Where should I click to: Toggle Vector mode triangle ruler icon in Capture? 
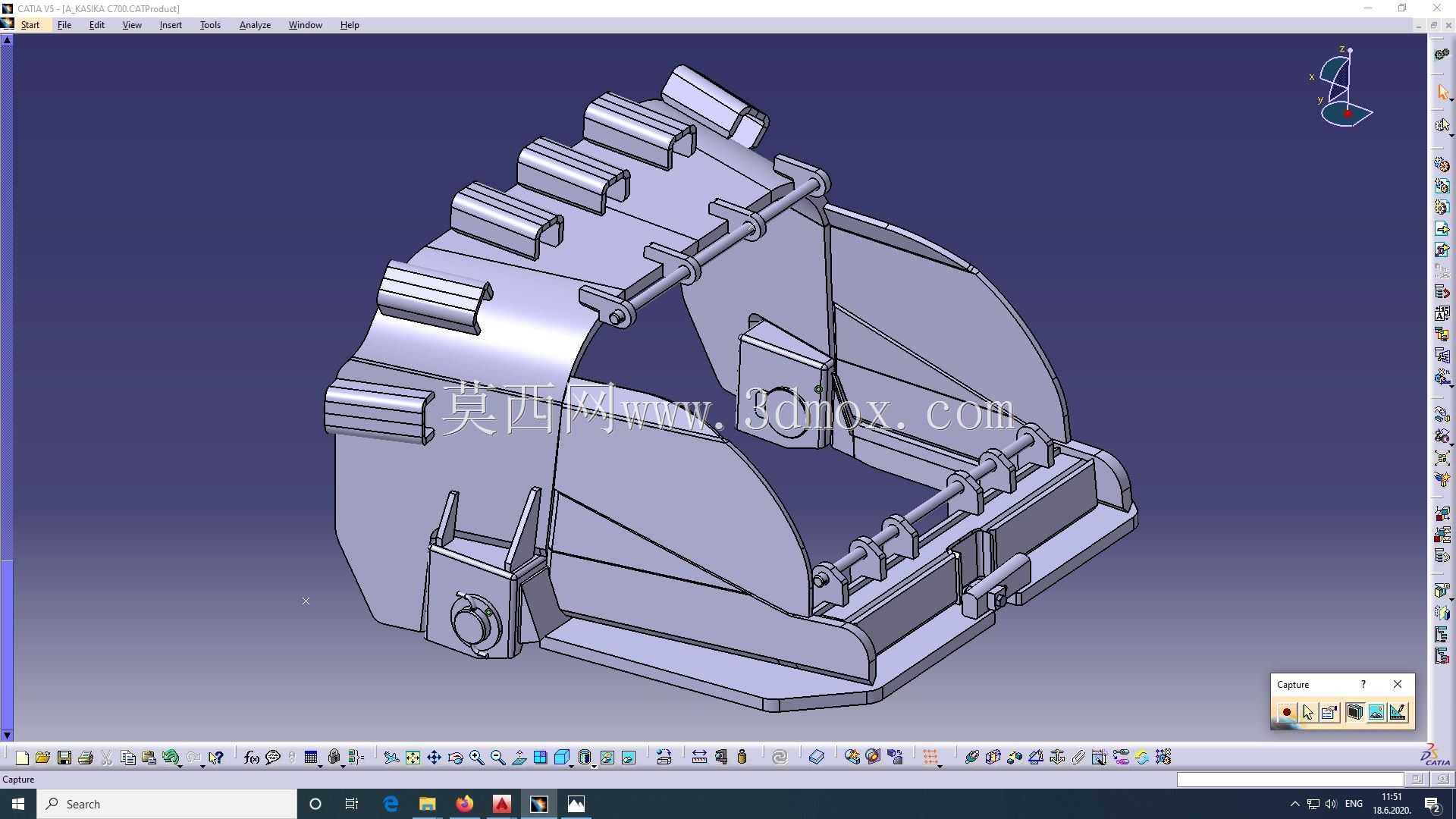click(1398, 712)
